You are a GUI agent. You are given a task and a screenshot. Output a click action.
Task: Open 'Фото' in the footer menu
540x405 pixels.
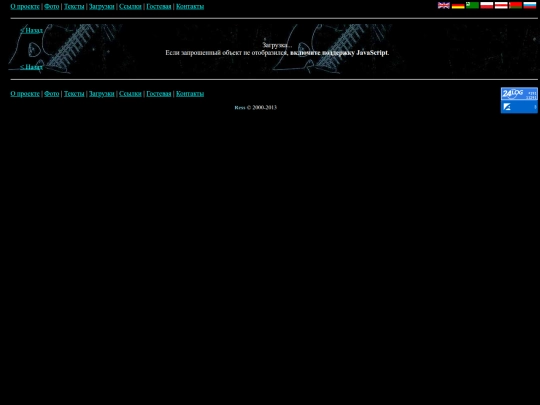(x=52, y=94)
